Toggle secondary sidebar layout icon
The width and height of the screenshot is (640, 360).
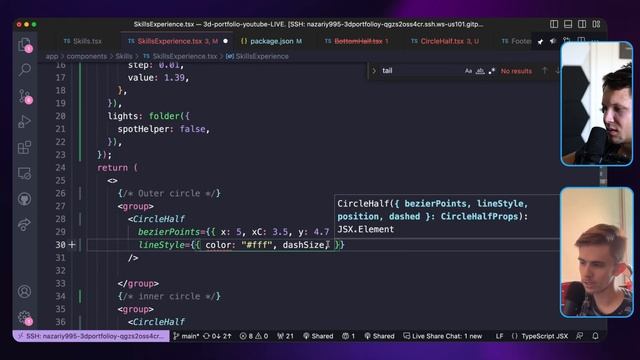pyautogui.click(x=582, y=24)
